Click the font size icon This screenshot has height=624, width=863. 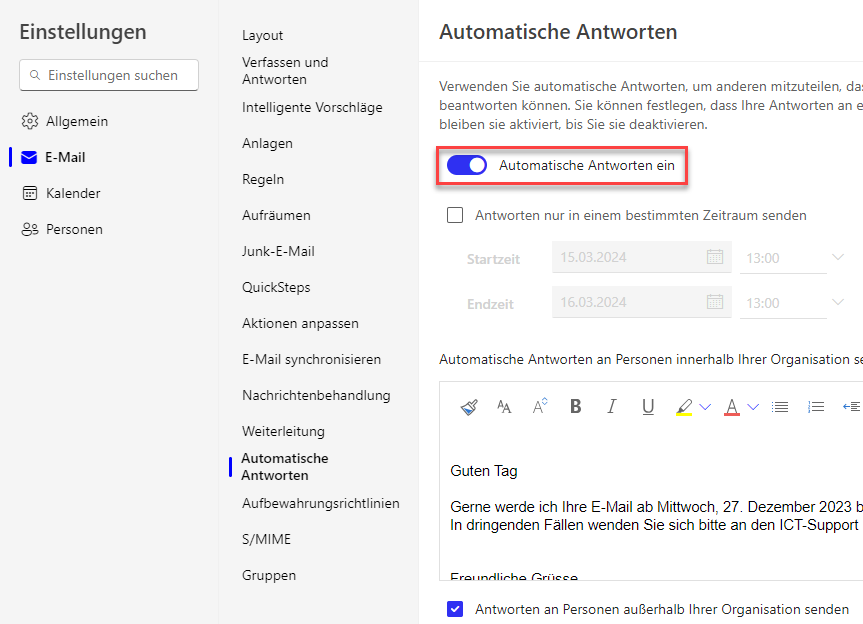tap(540, 407)
